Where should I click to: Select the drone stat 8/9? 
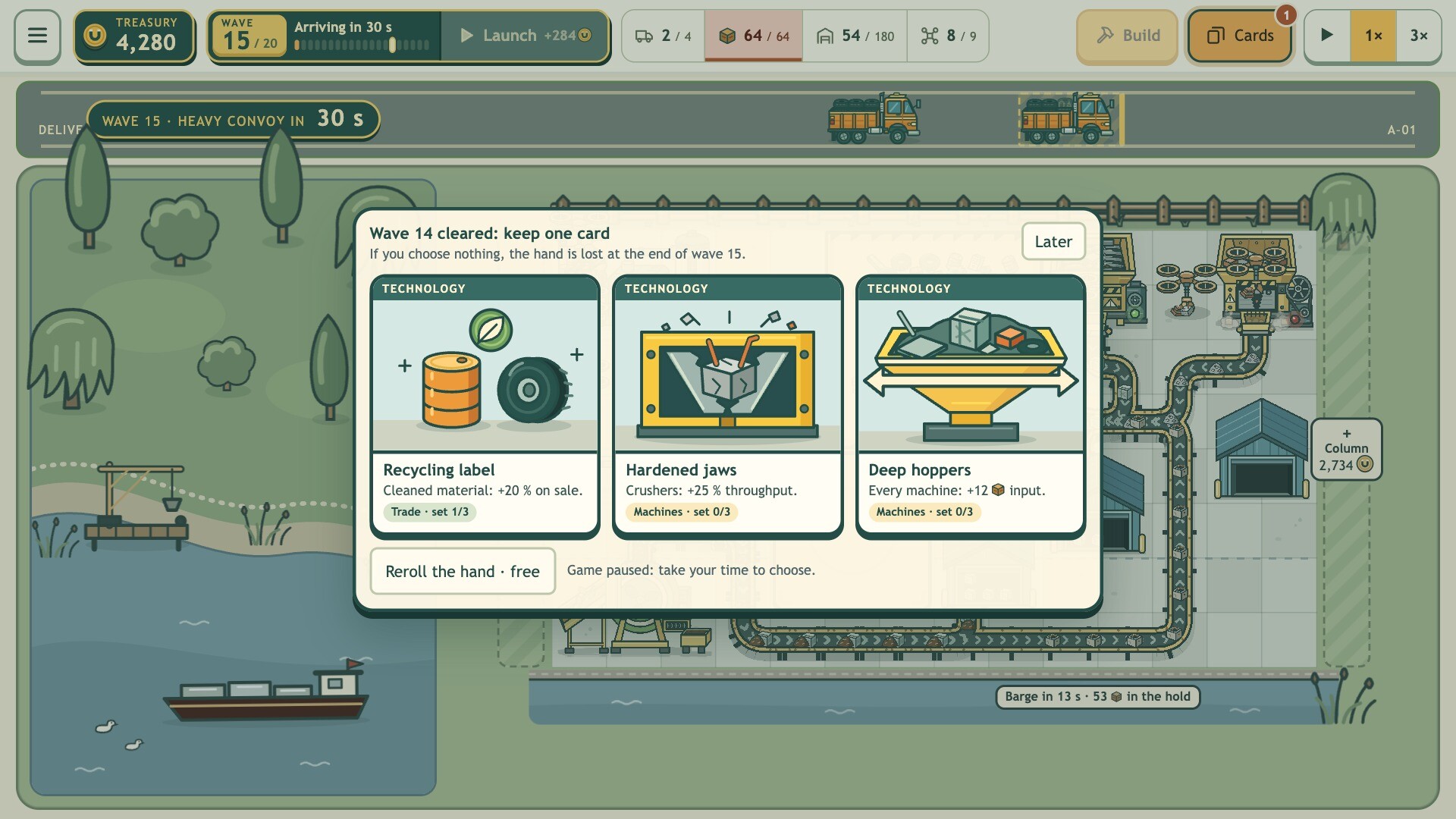click(948, 36)
